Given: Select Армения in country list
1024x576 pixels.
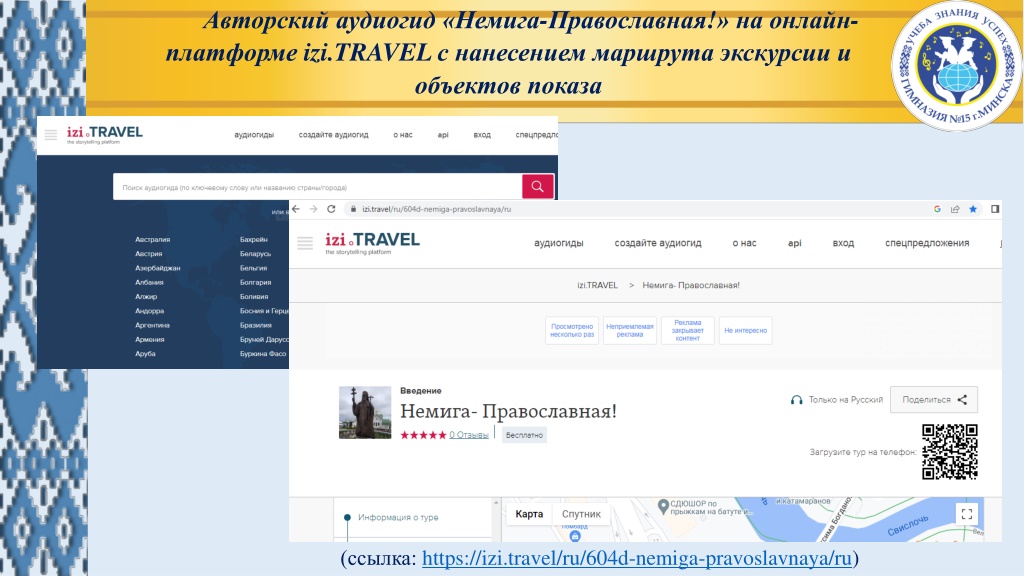Looking at the screenshot, I should 150,340.
